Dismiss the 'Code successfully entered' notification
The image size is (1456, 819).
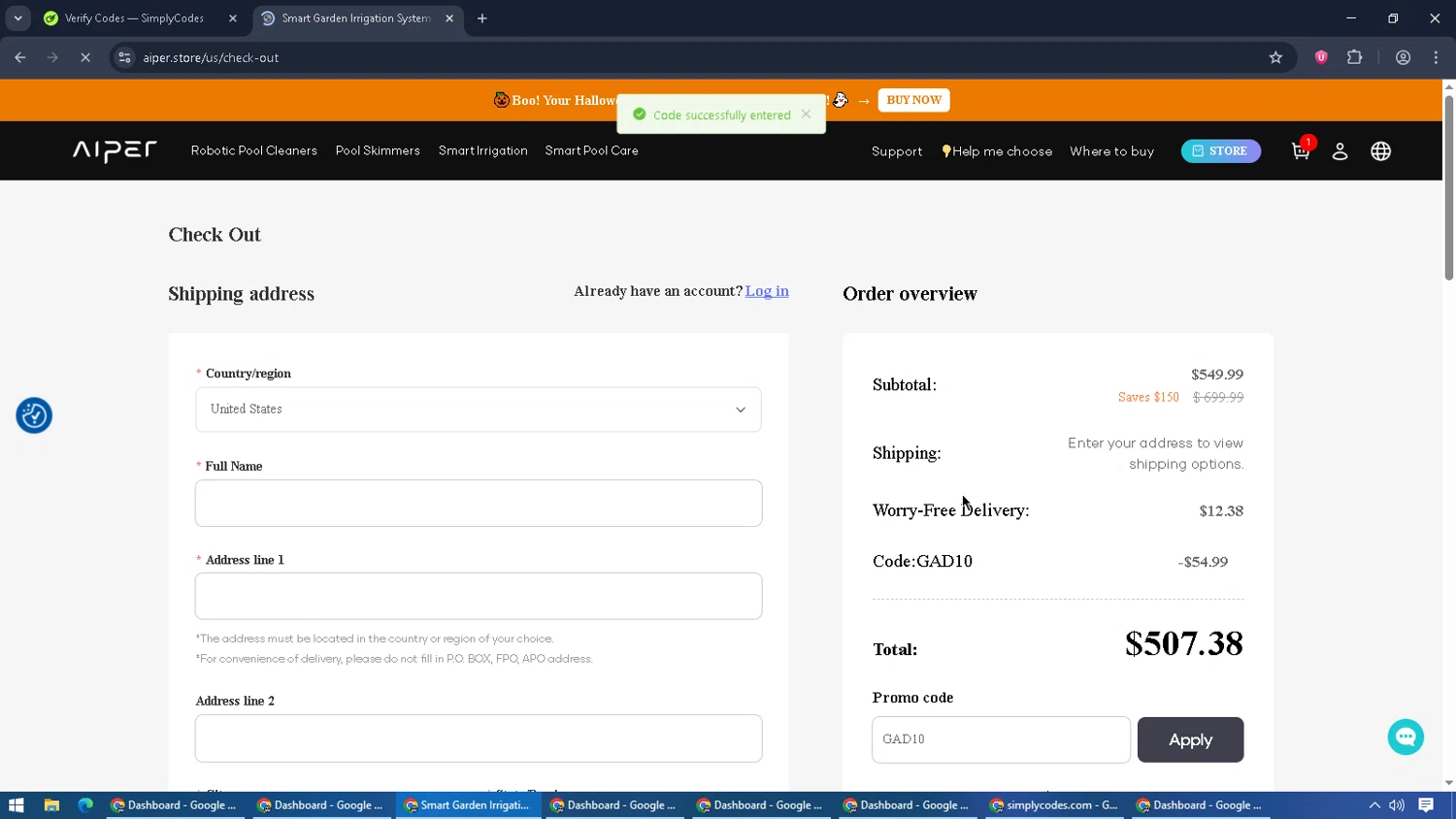pos(806,115)
